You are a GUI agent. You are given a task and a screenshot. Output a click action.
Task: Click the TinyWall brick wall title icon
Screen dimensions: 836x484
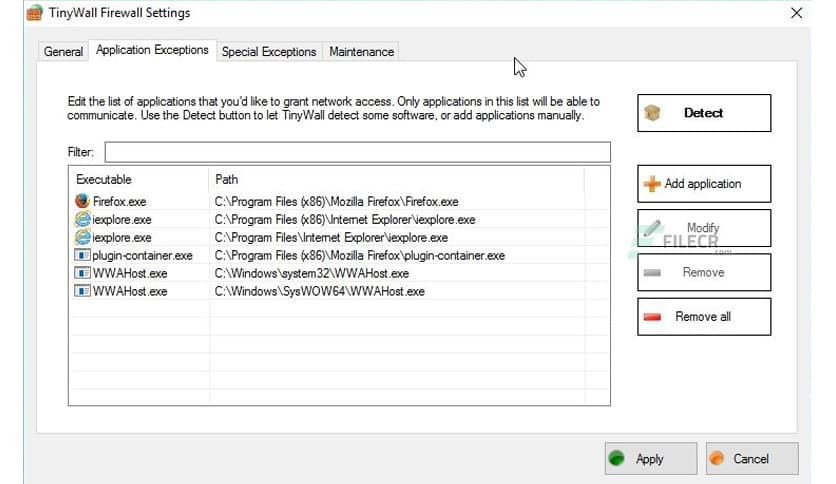click(x=35, y=13)
